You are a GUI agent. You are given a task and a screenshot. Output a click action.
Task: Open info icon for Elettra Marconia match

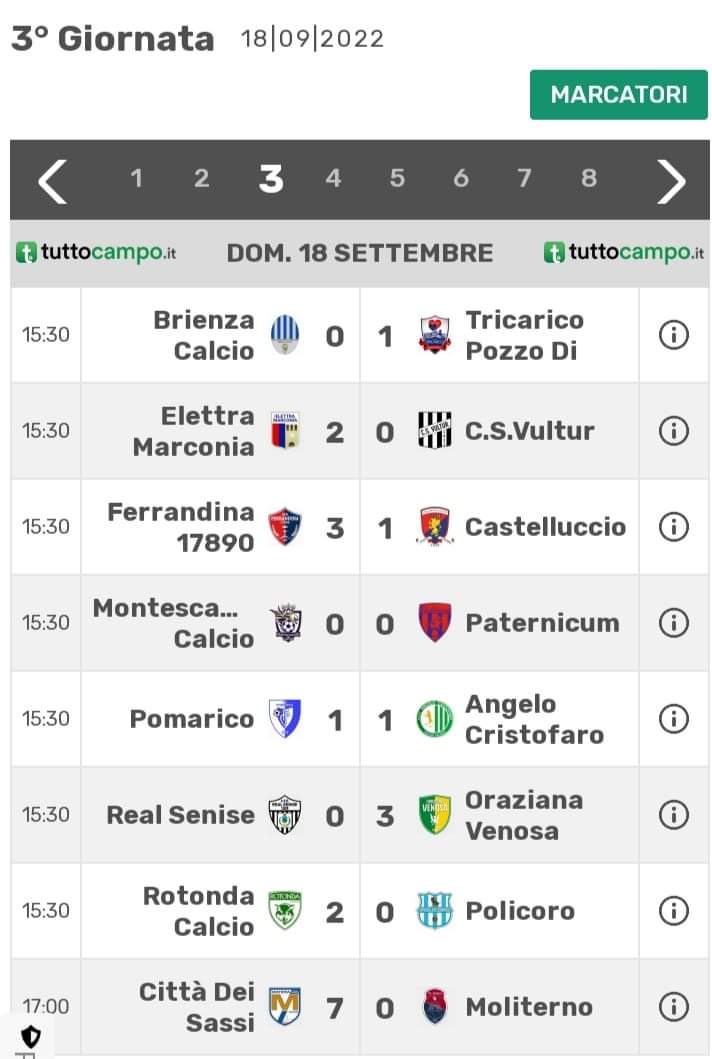click(x=673, y=430)
